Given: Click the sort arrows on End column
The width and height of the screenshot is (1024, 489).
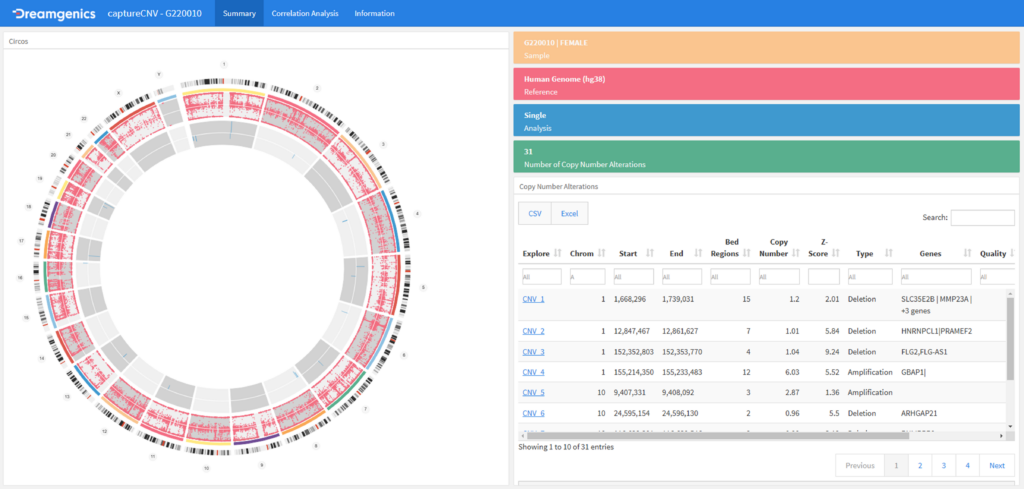Looking at the screenshot, I should (697, 253).
